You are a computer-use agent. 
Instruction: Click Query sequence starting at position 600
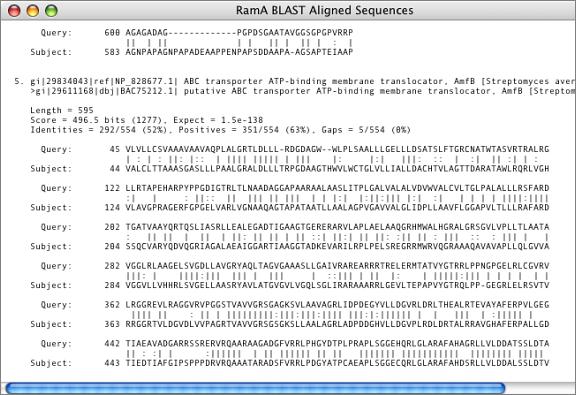[x=239, y=33]
